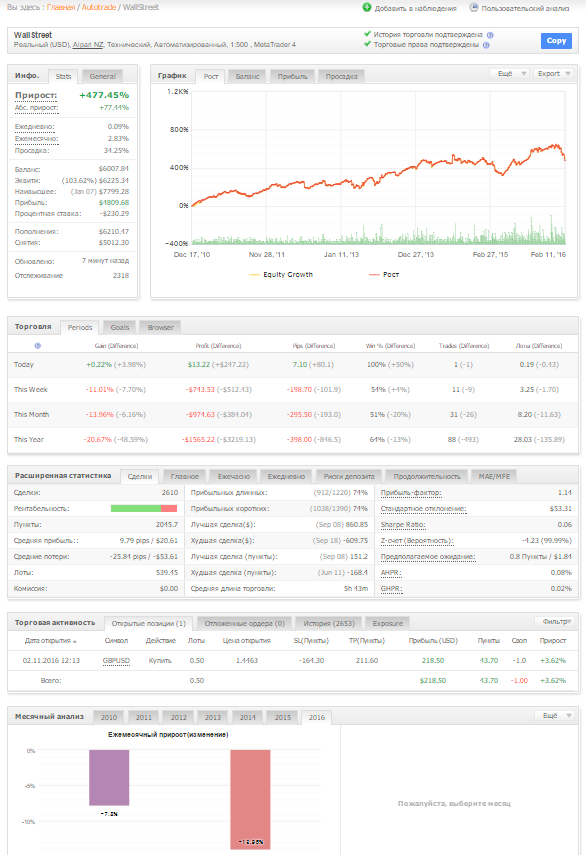Open the История (2653) tab
This screenshot has height=855, width=586.
pos(329,623)
